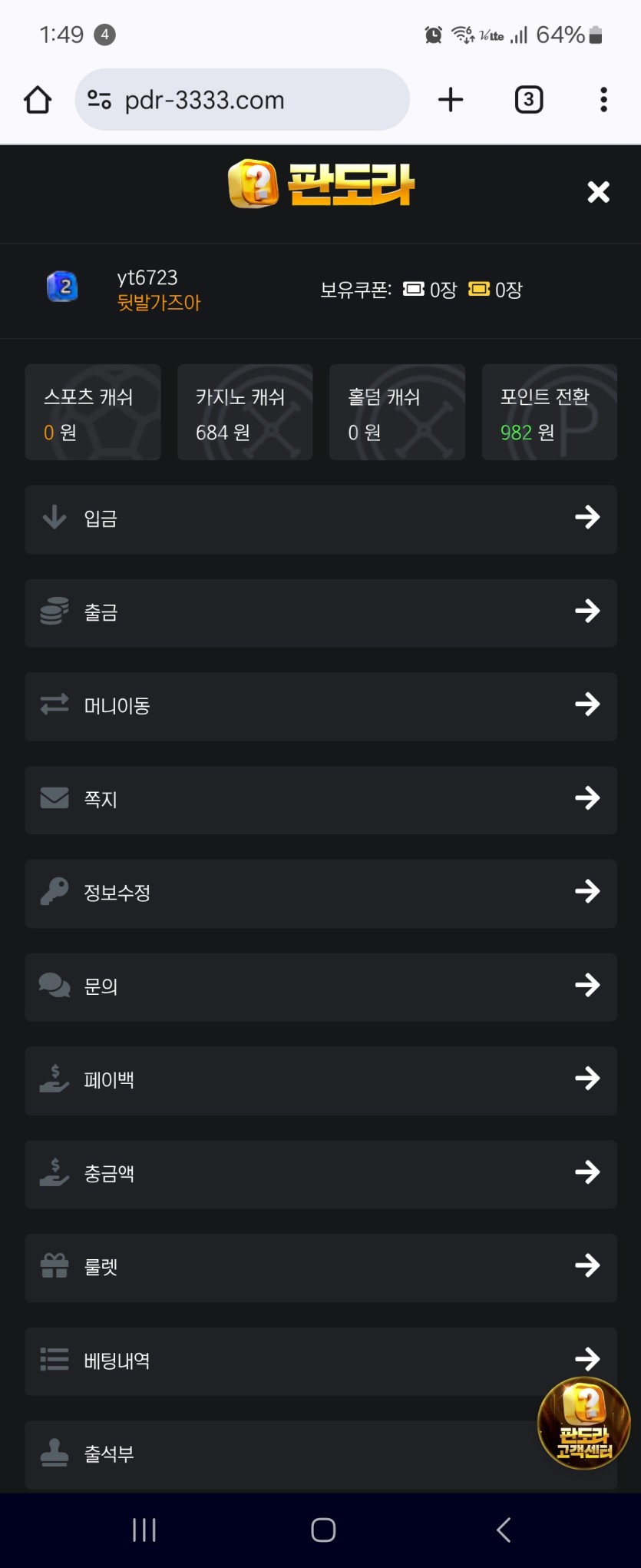Open a new browser tab
The height and width of the screenshot is (1568, 641).
tap(451, 100)
